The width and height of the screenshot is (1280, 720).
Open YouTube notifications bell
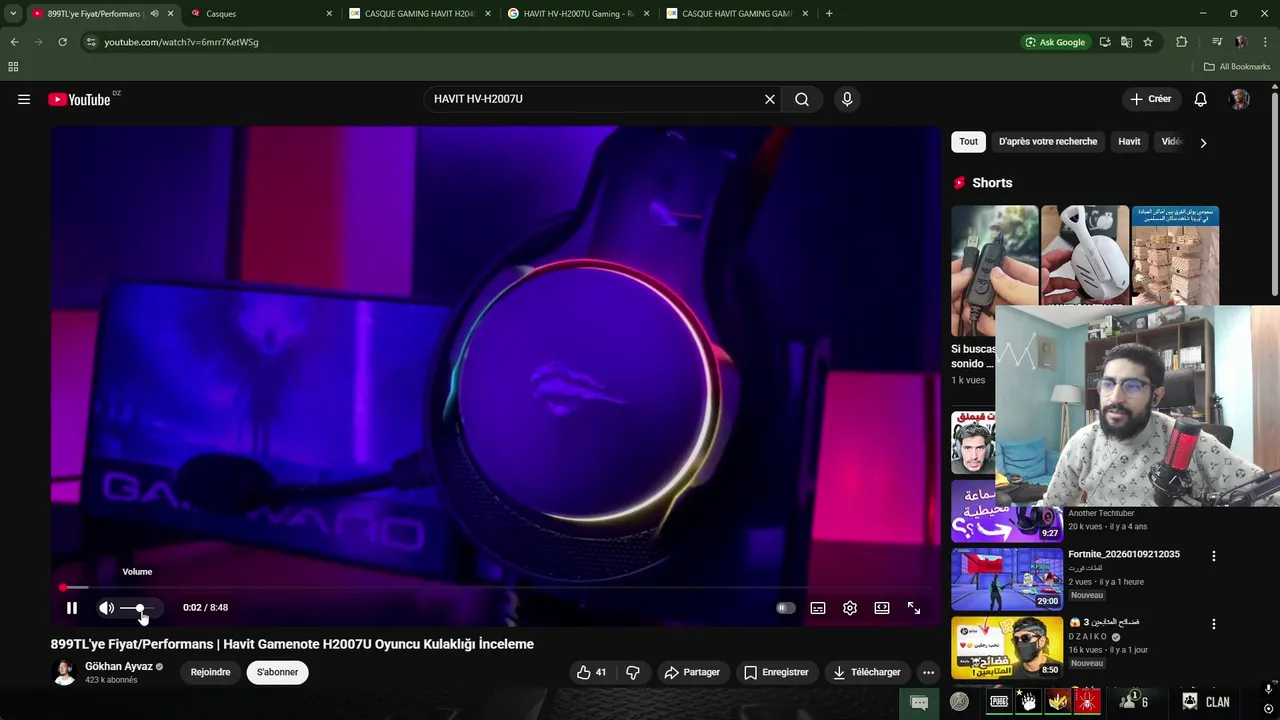[x=1200, y=99]
